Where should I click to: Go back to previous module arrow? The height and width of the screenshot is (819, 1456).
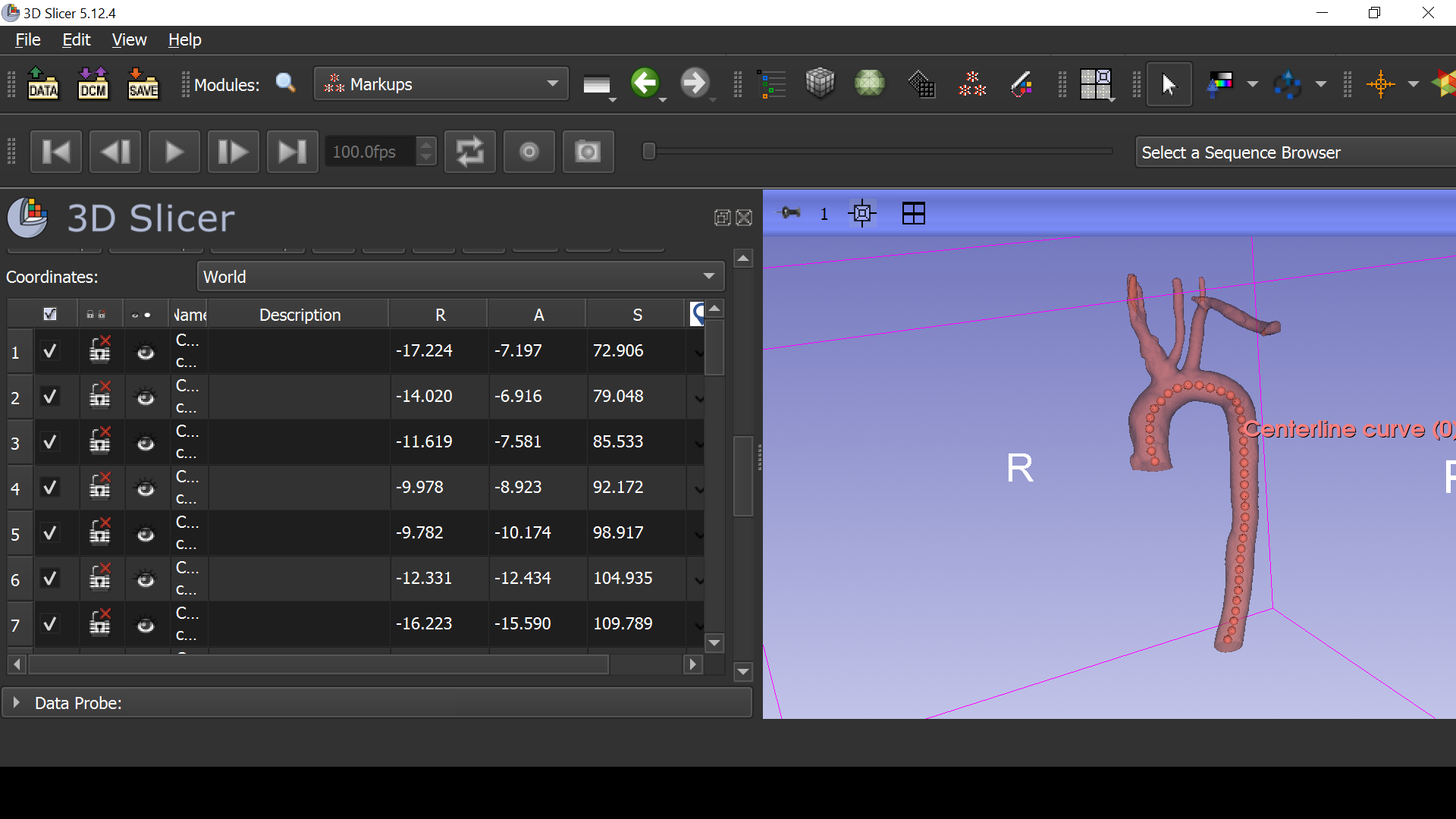click(x=645, y=83)
